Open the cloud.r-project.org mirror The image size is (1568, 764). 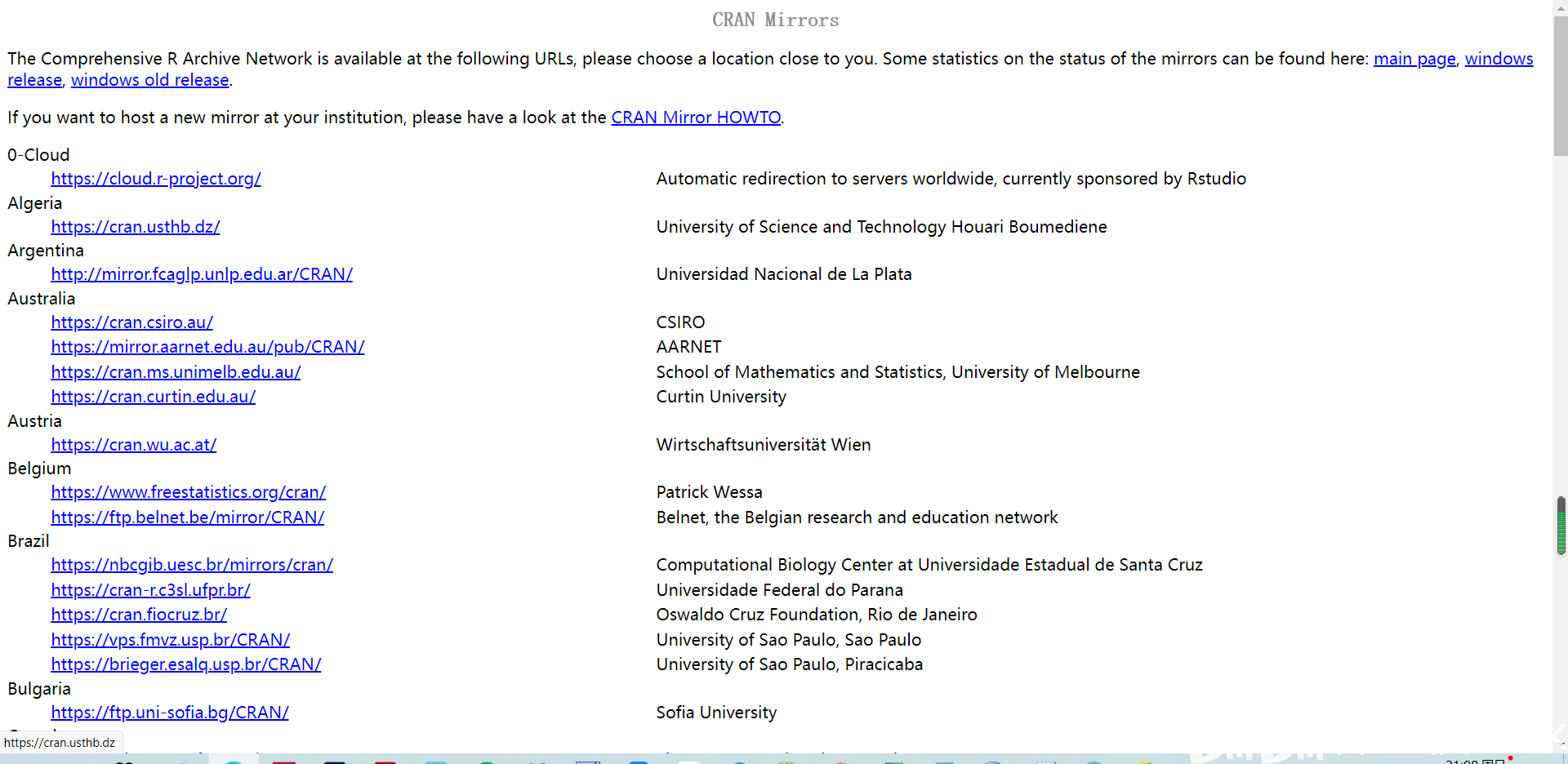point(156,179)
